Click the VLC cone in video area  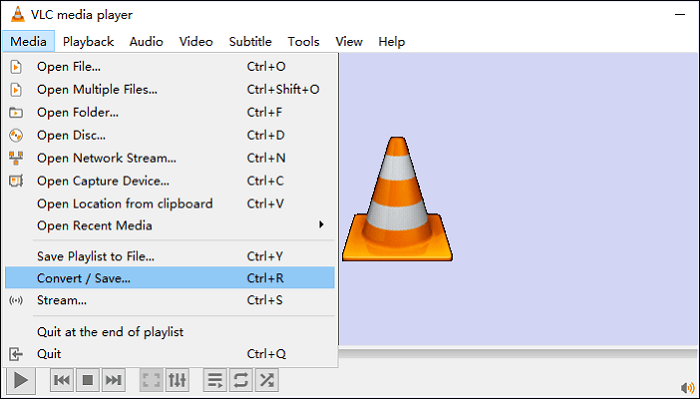397,199
